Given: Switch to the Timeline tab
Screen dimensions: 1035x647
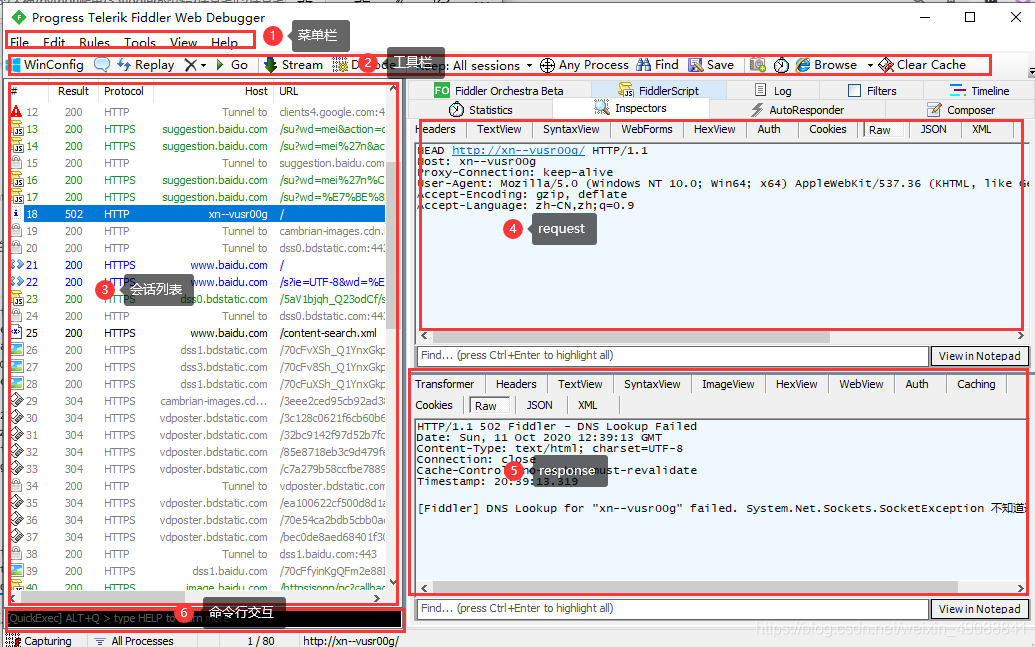Looking at the screenshot, I should point(980,90).
